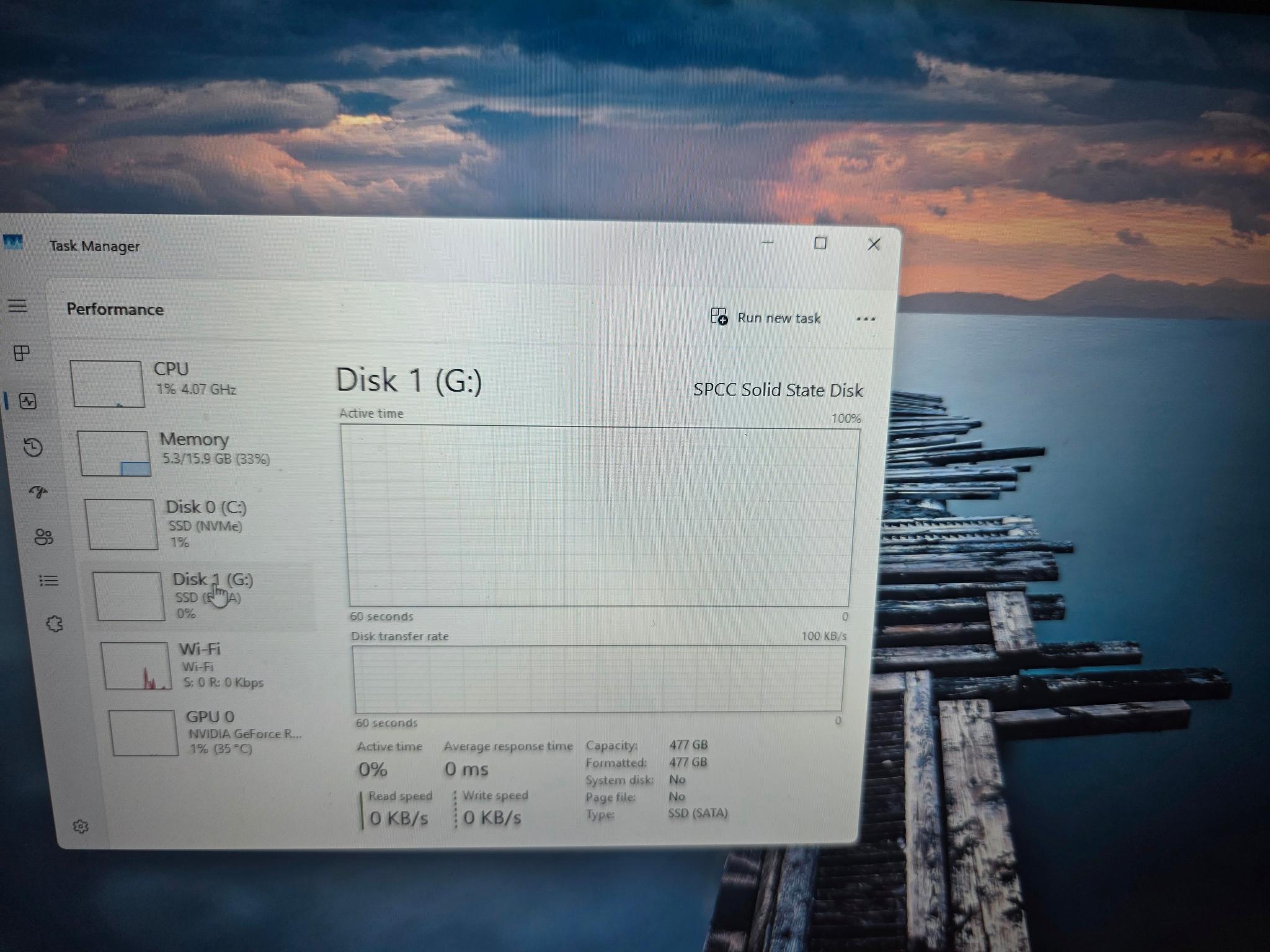The width and height of the screenshot is (1270, 952).
Task: Select the GPU 0 entry
Action: tap(211, 733)
